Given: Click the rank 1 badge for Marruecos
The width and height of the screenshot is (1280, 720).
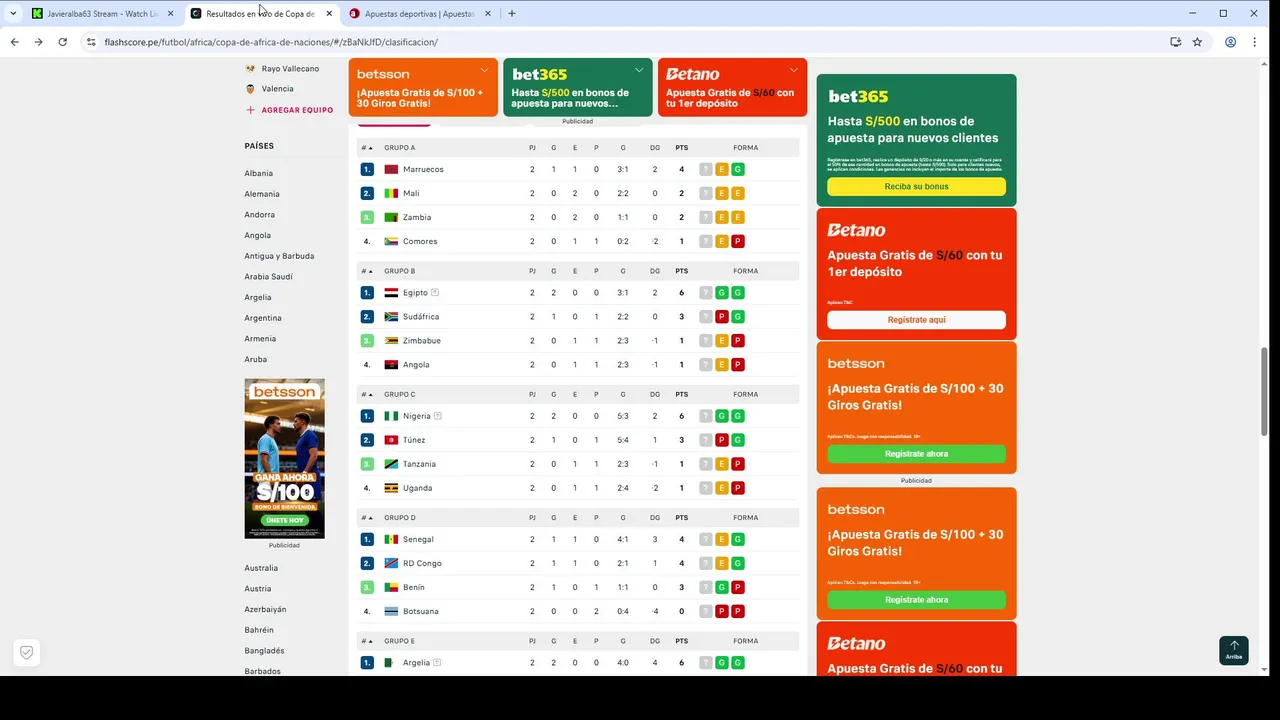Looking at the screenshot, I should (x=367, y=169).
